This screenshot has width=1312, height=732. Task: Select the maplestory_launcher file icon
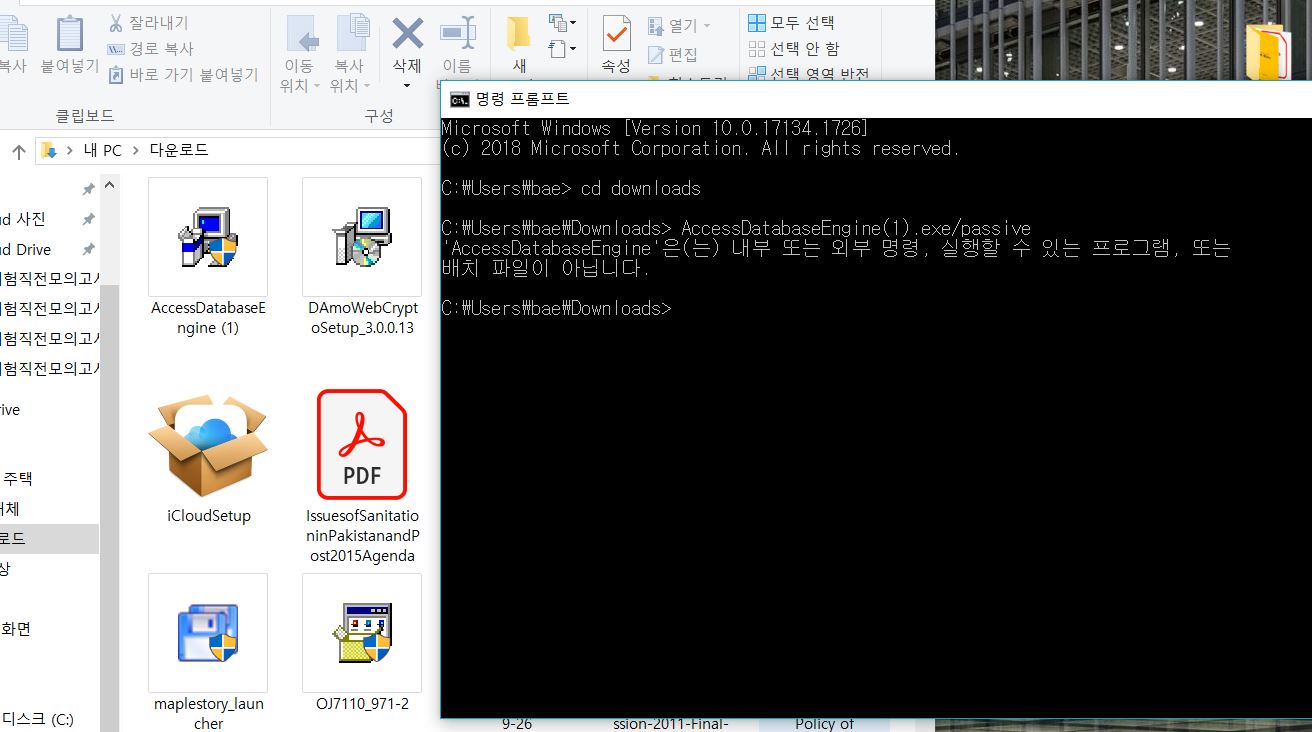(208, 634)
